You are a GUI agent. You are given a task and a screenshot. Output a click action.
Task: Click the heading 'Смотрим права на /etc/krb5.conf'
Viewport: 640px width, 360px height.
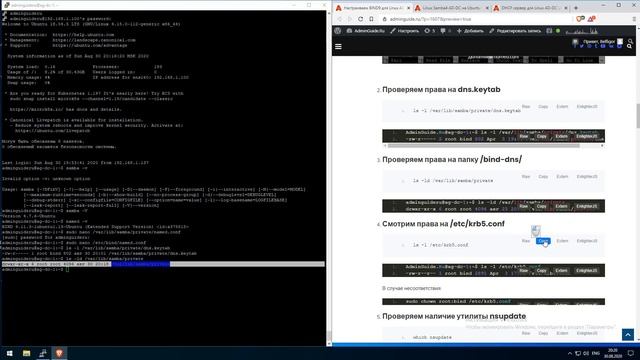[443, 224]
